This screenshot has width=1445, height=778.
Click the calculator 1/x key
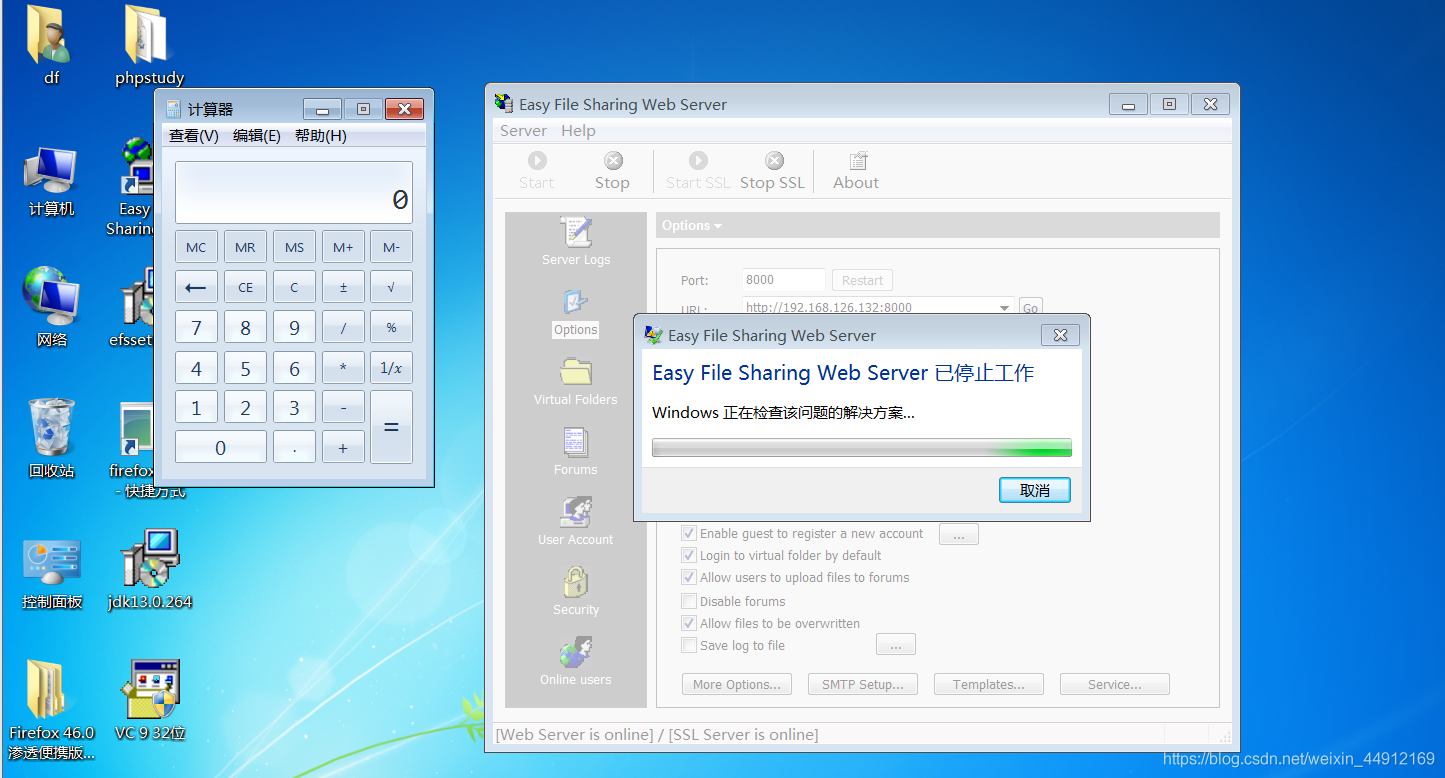tap(391, 367)
